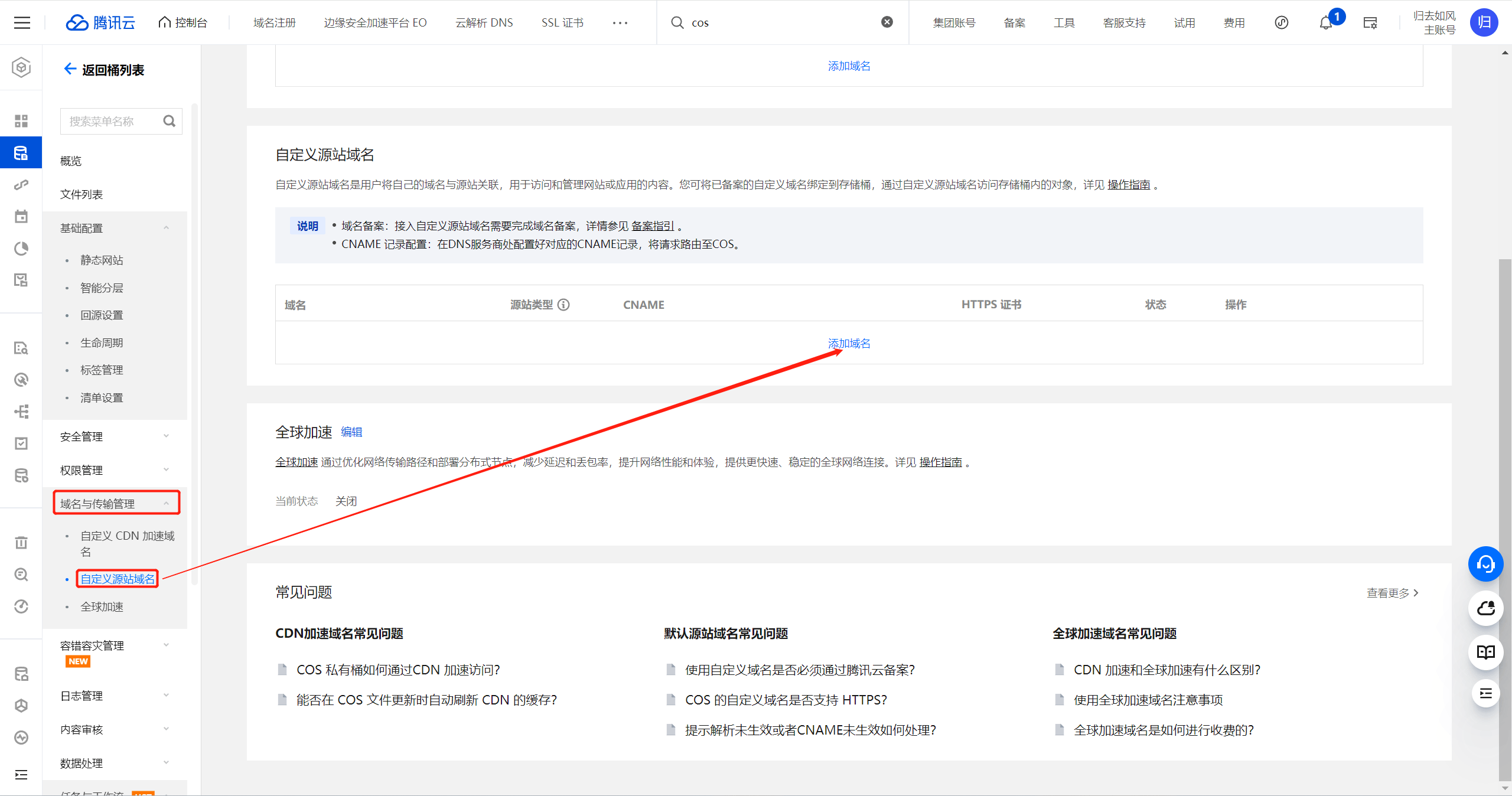Click the top cos search box

(x=783, y=22)
